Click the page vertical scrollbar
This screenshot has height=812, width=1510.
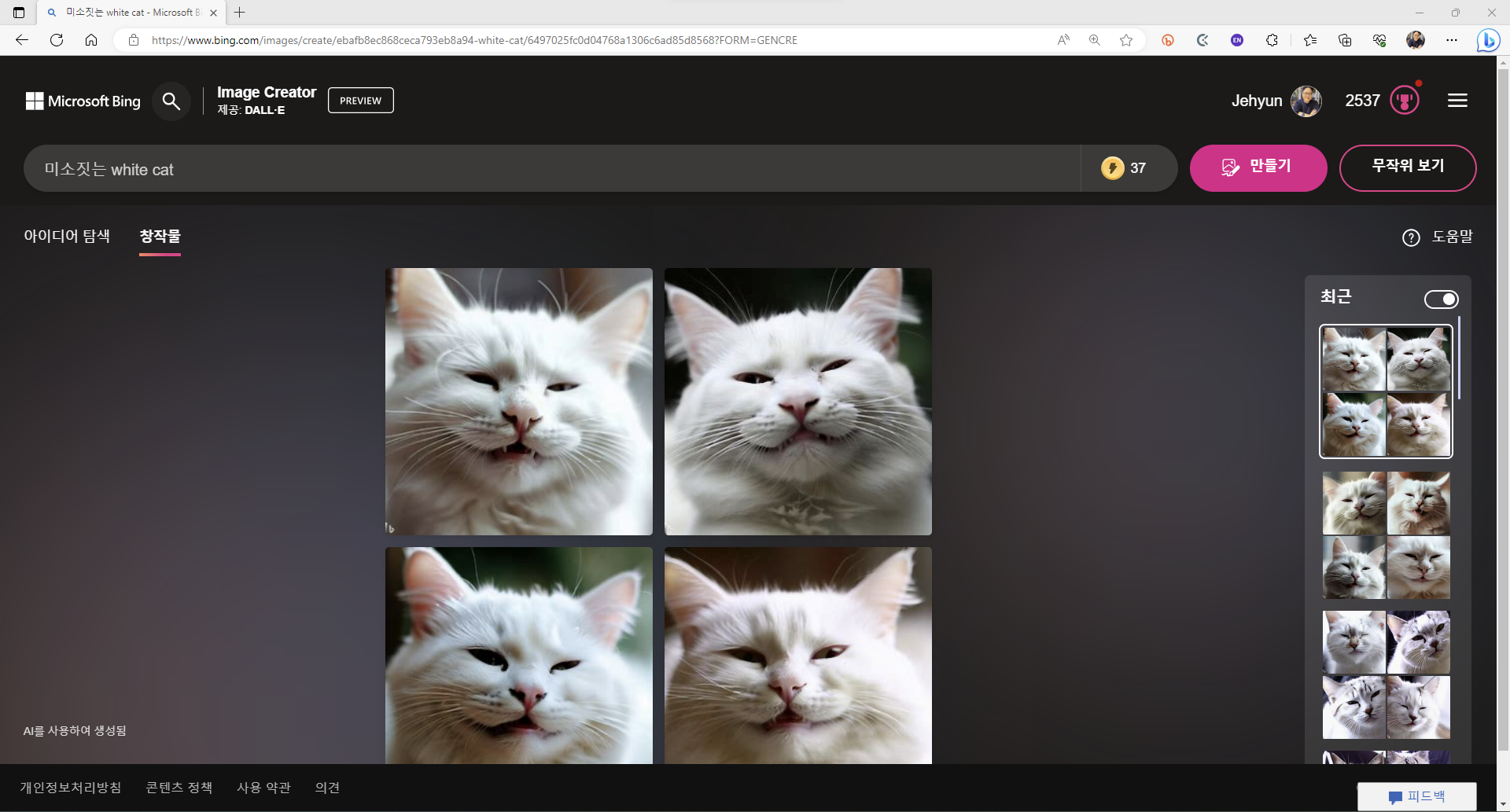(1503, 409)
